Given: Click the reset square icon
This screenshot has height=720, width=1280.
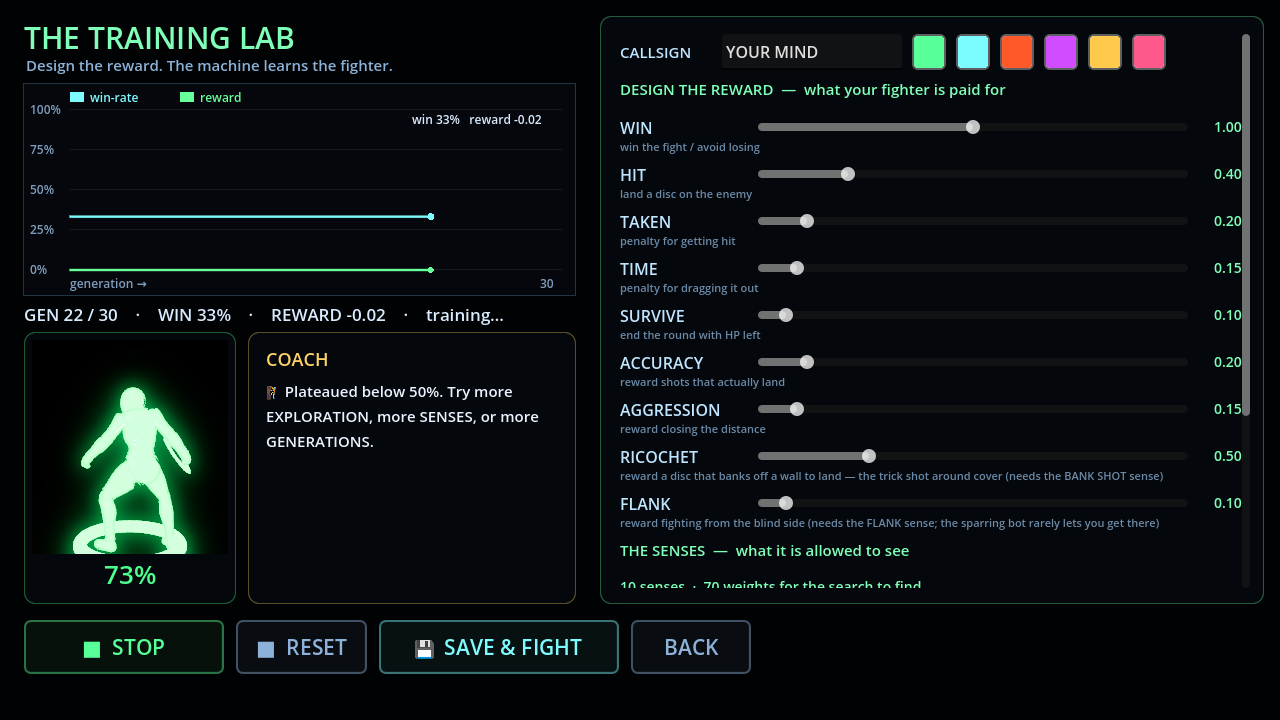Looking at the screenshot, I should [x=266, y=649].
